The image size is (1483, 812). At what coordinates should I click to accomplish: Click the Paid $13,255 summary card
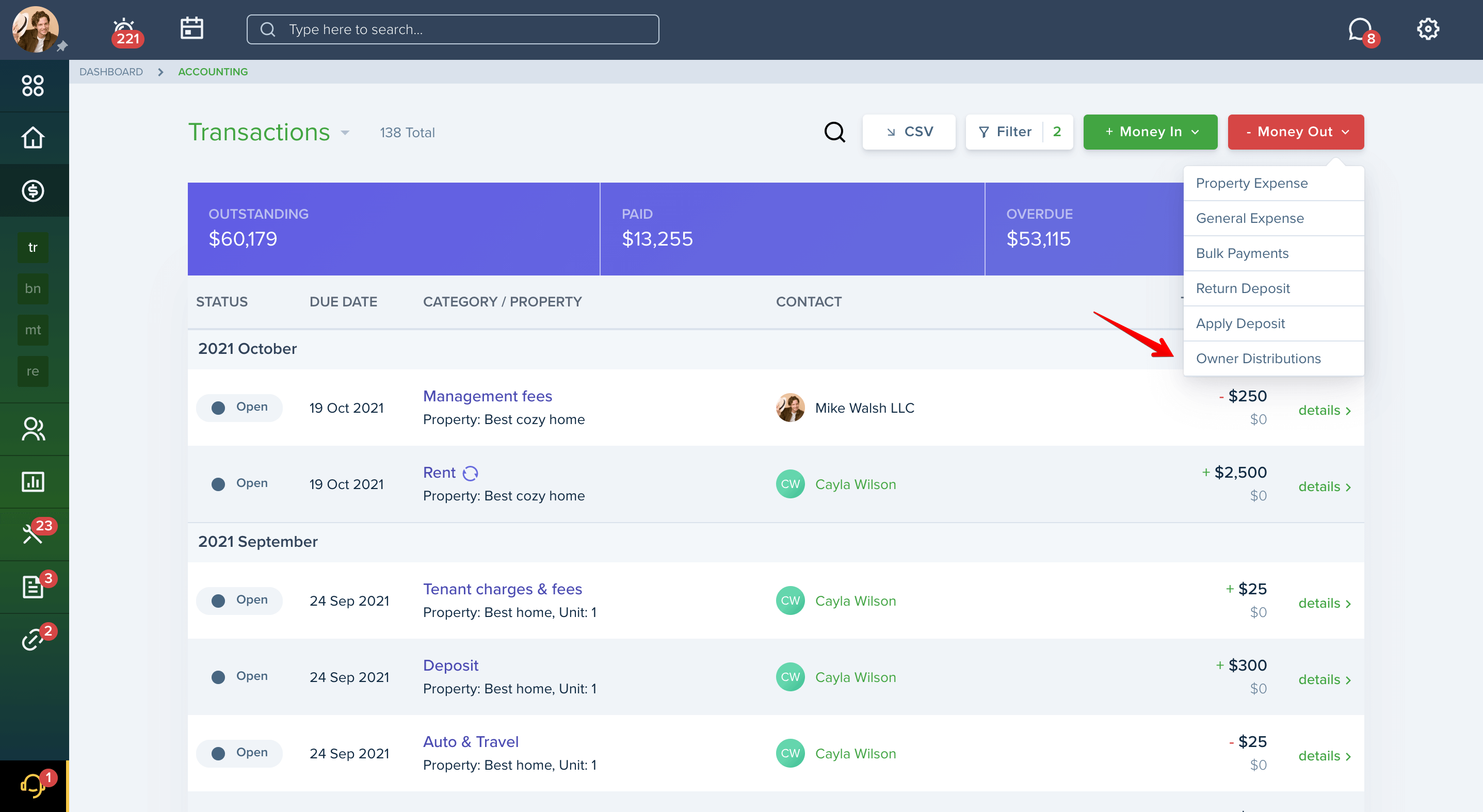[792, 229]
